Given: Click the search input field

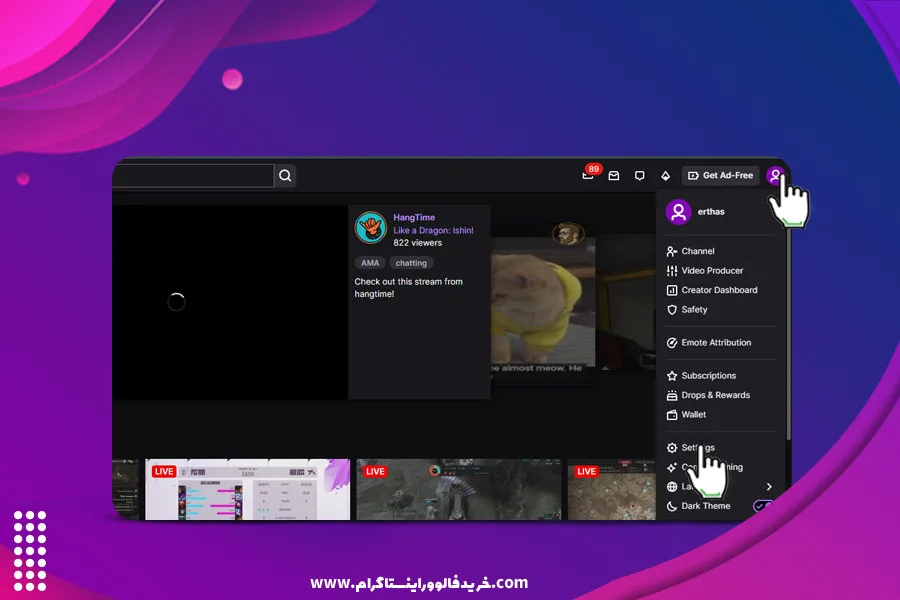Looking at the screenshot, I should pos(193,176).
